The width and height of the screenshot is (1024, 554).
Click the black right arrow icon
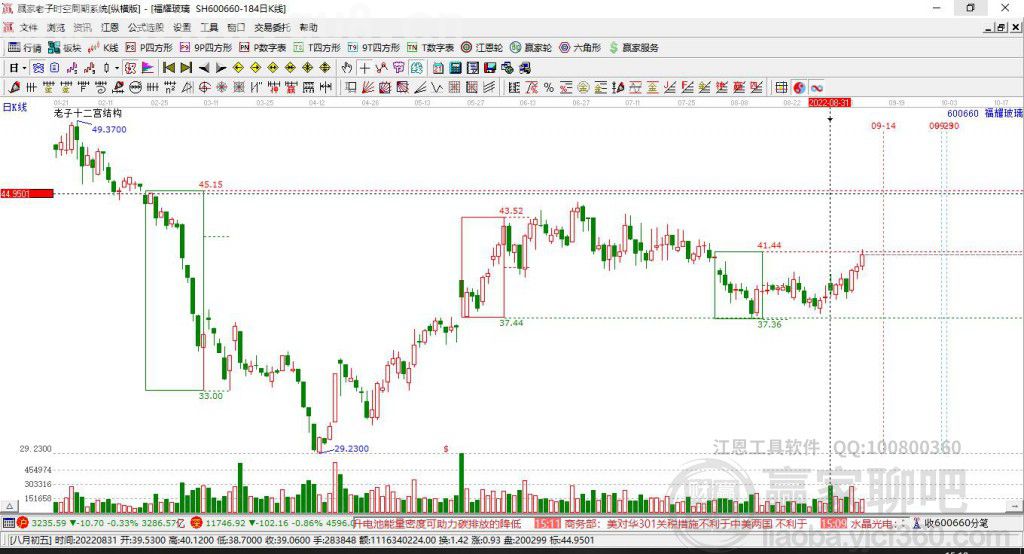(x=221, y=68)
